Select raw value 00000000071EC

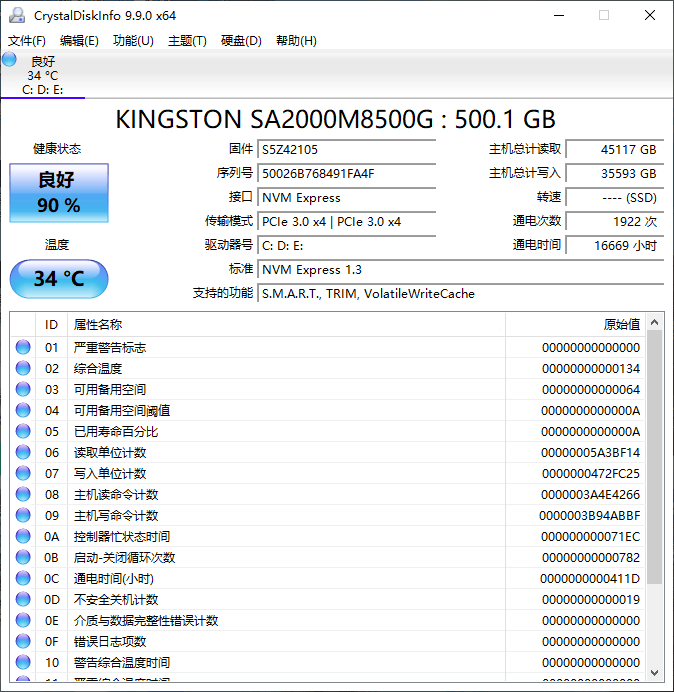[x=591, y=537]
